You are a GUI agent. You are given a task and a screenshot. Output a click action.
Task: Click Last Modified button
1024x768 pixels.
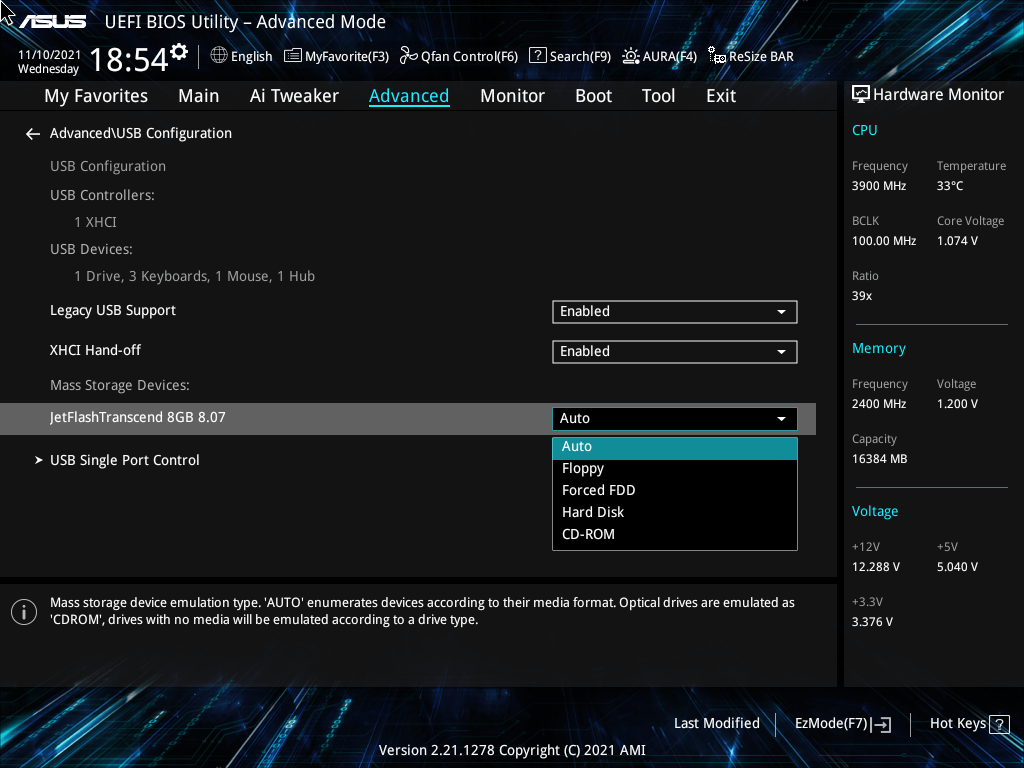716,724
